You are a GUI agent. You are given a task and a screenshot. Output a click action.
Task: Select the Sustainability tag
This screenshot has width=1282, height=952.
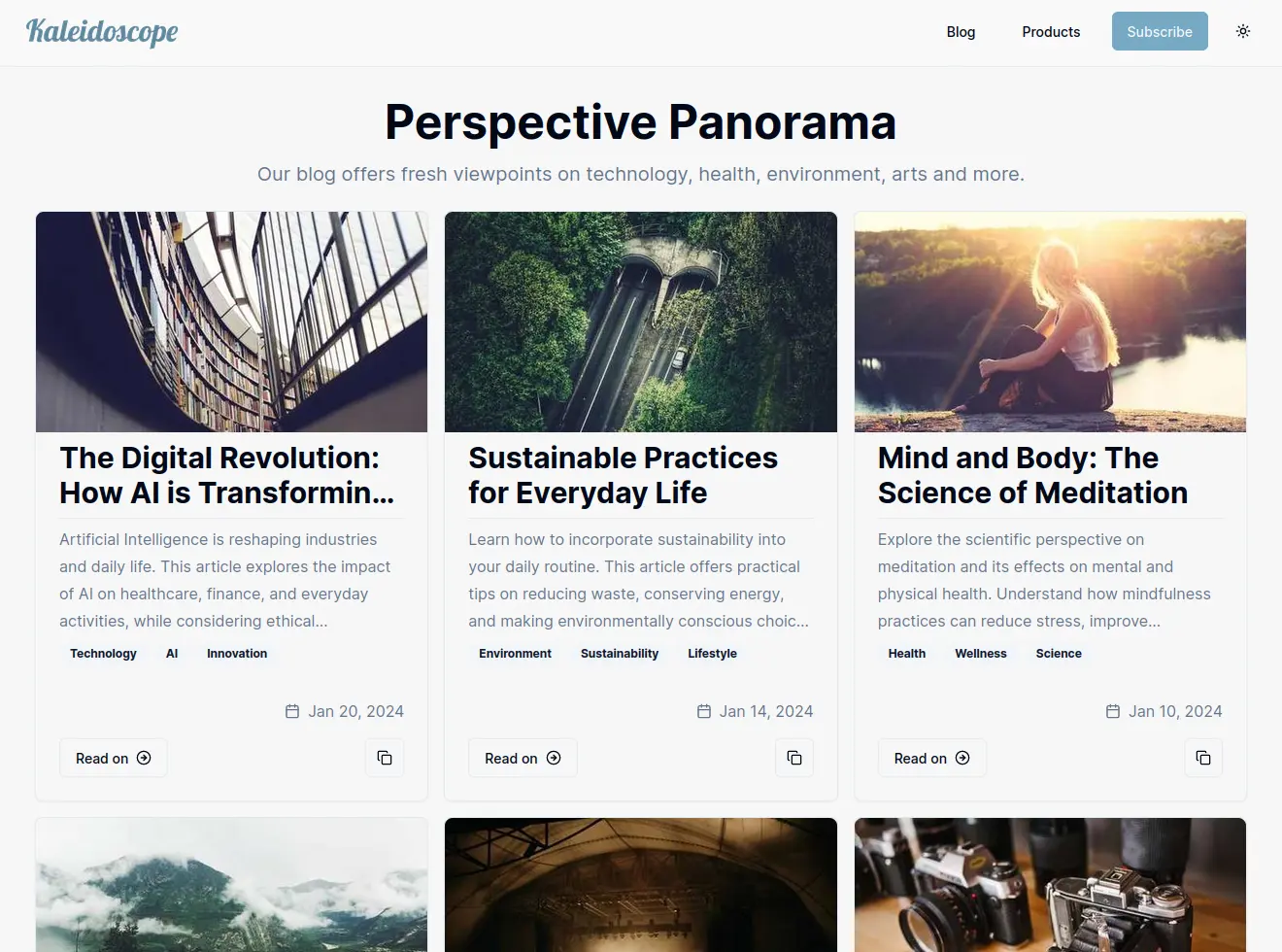coord(620,654)
